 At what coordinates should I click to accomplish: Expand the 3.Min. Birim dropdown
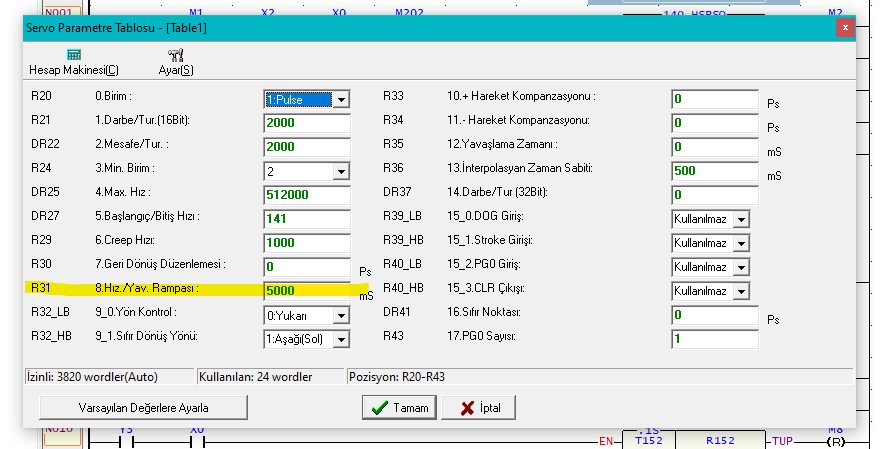pyautogui.click(x=341, y=171)
